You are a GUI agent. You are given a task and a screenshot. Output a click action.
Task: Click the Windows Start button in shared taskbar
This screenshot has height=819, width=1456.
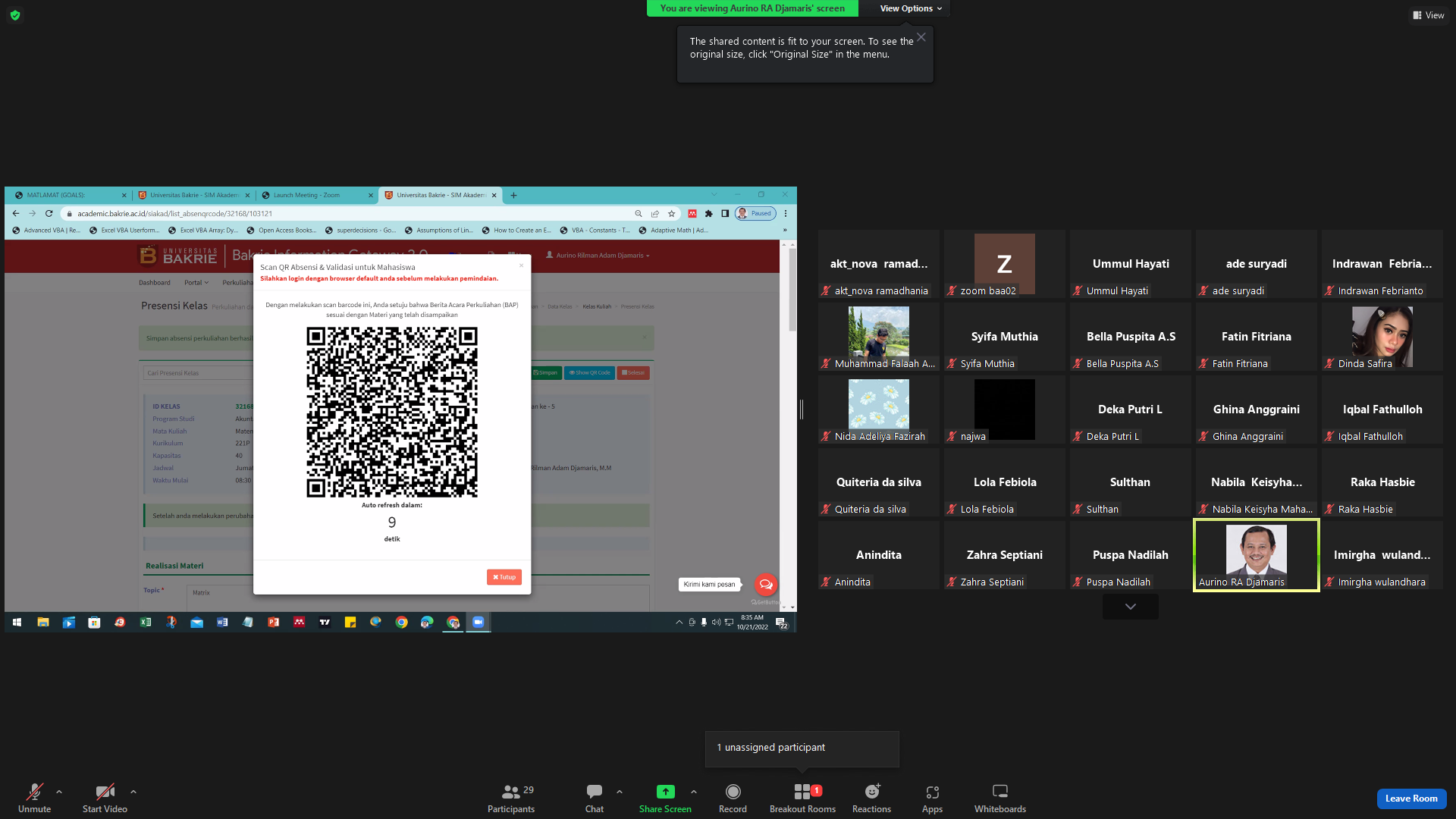tap(17, 622)
